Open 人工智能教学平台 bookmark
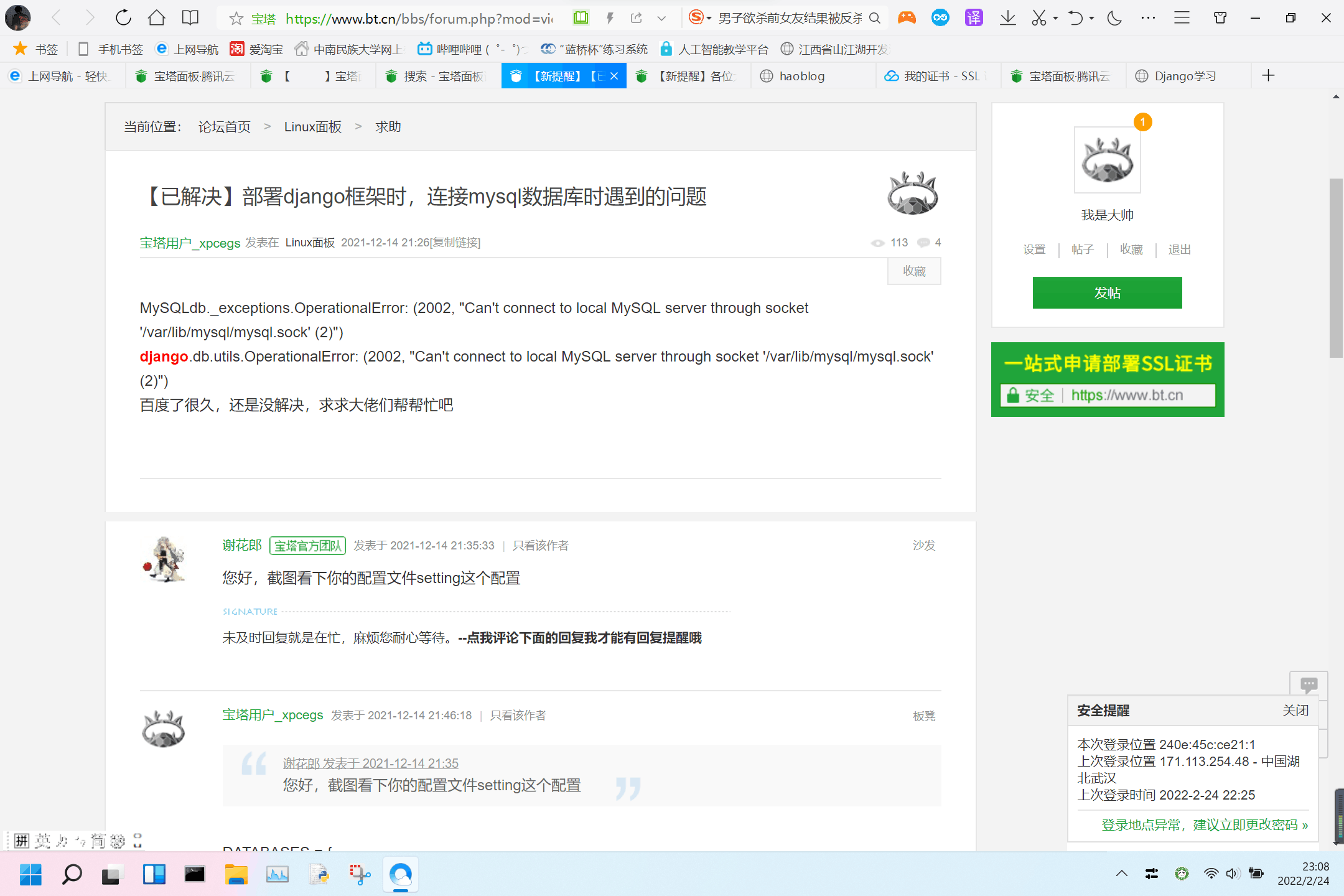The image size is (1344, 896). tap(714, 49)
